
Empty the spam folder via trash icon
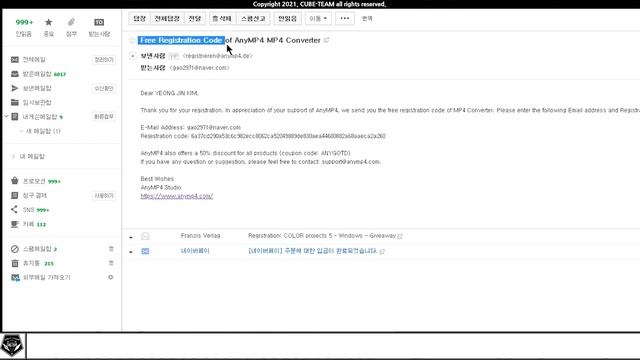click(111, 249)
